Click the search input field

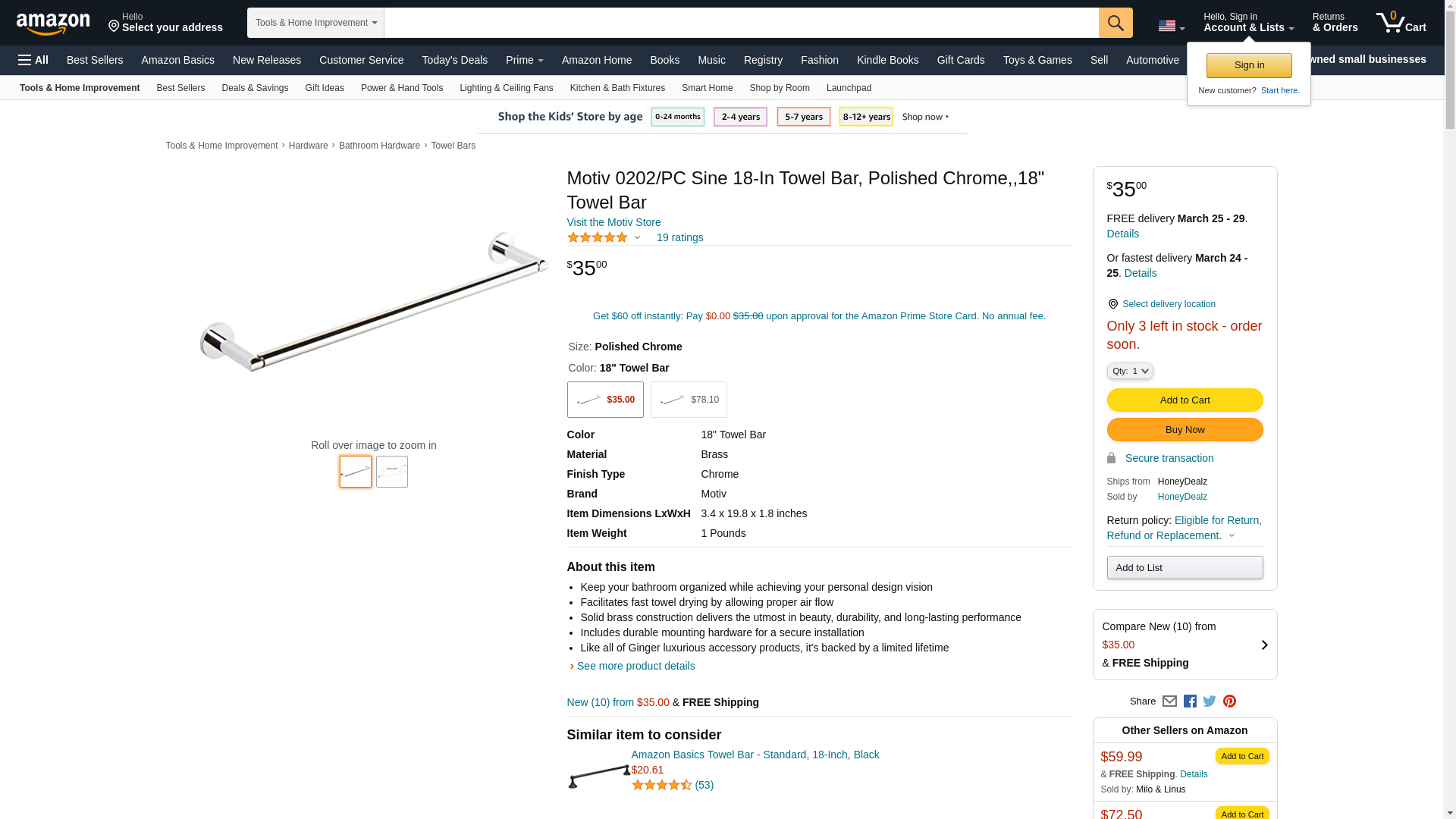tap(741, 23)
